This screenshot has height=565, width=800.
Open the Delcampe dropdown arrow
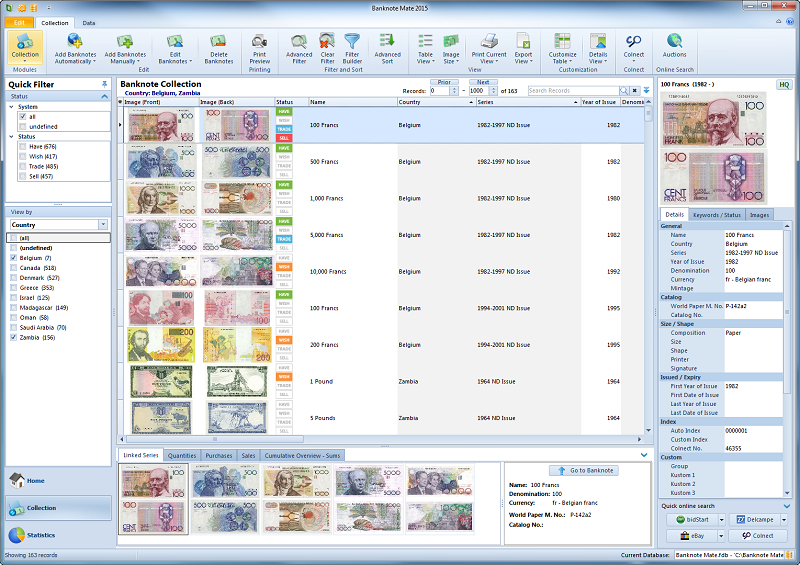tap(784, 520)
